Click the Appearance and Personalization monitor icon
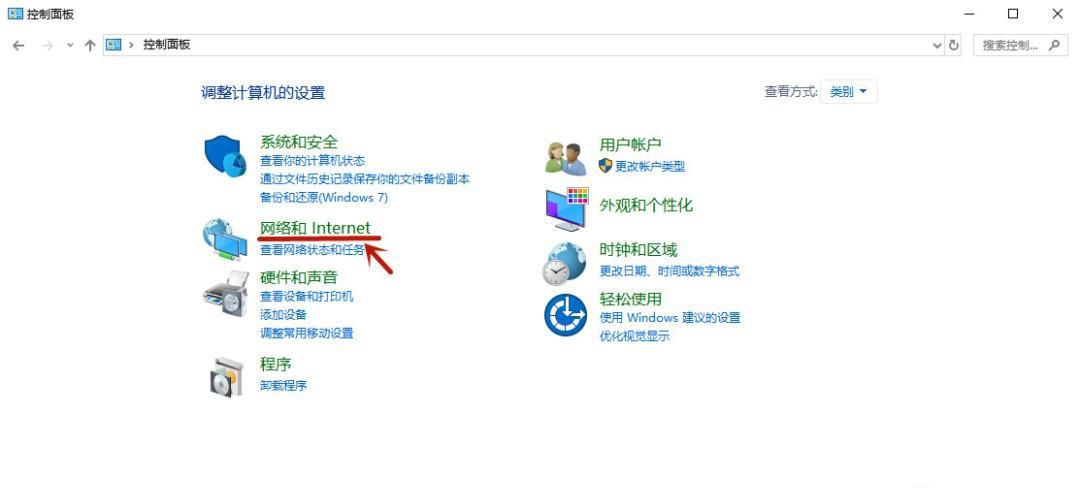This screenshot has height=488, width=1080. coord(566,208)
